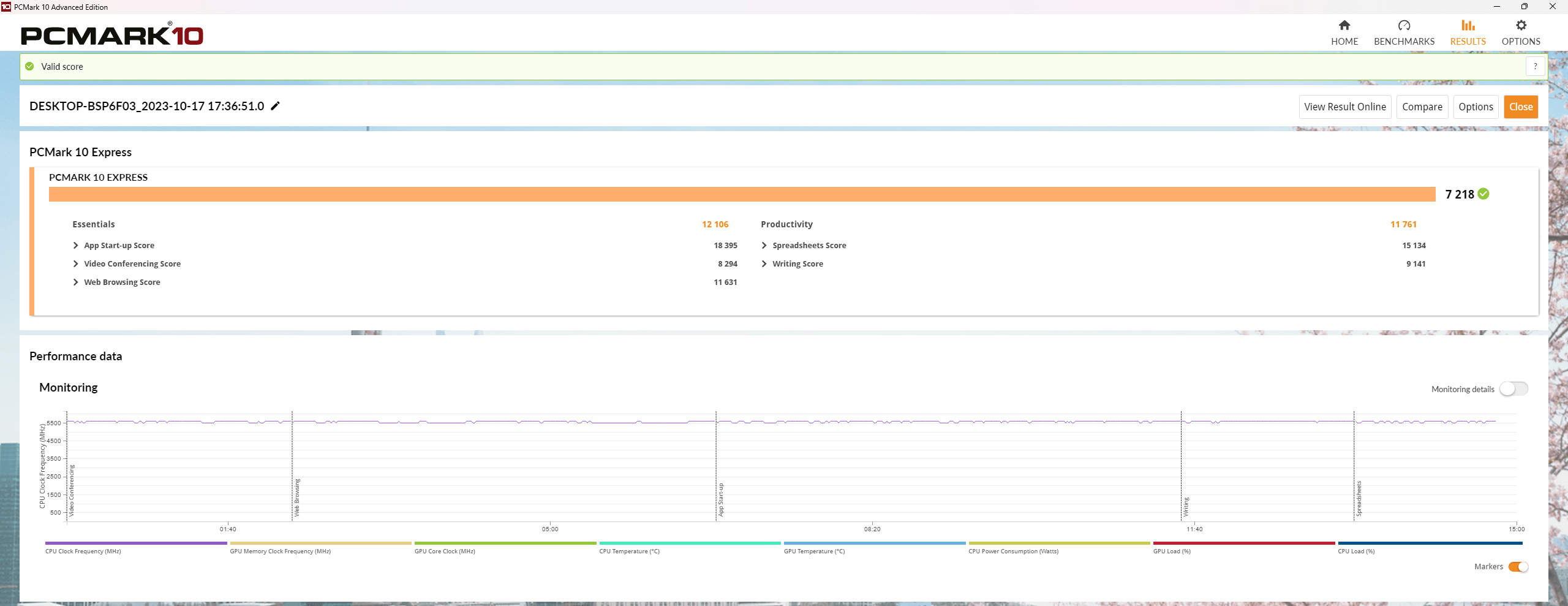
Task: Enable the Monitoring details toggle
Action: [x=1513, y=389]
